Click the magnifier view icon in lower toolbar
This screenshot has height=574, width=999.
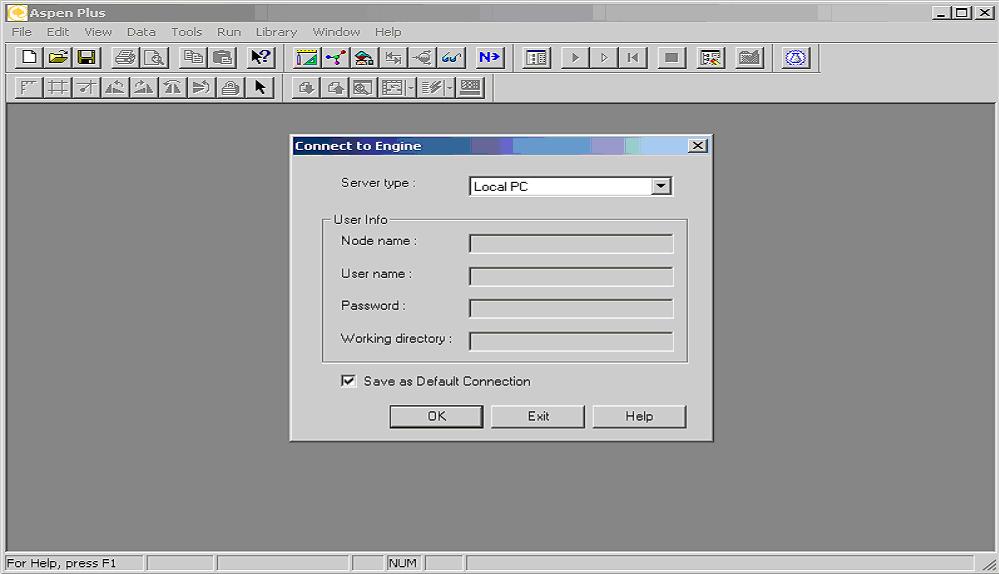(363, 87)
